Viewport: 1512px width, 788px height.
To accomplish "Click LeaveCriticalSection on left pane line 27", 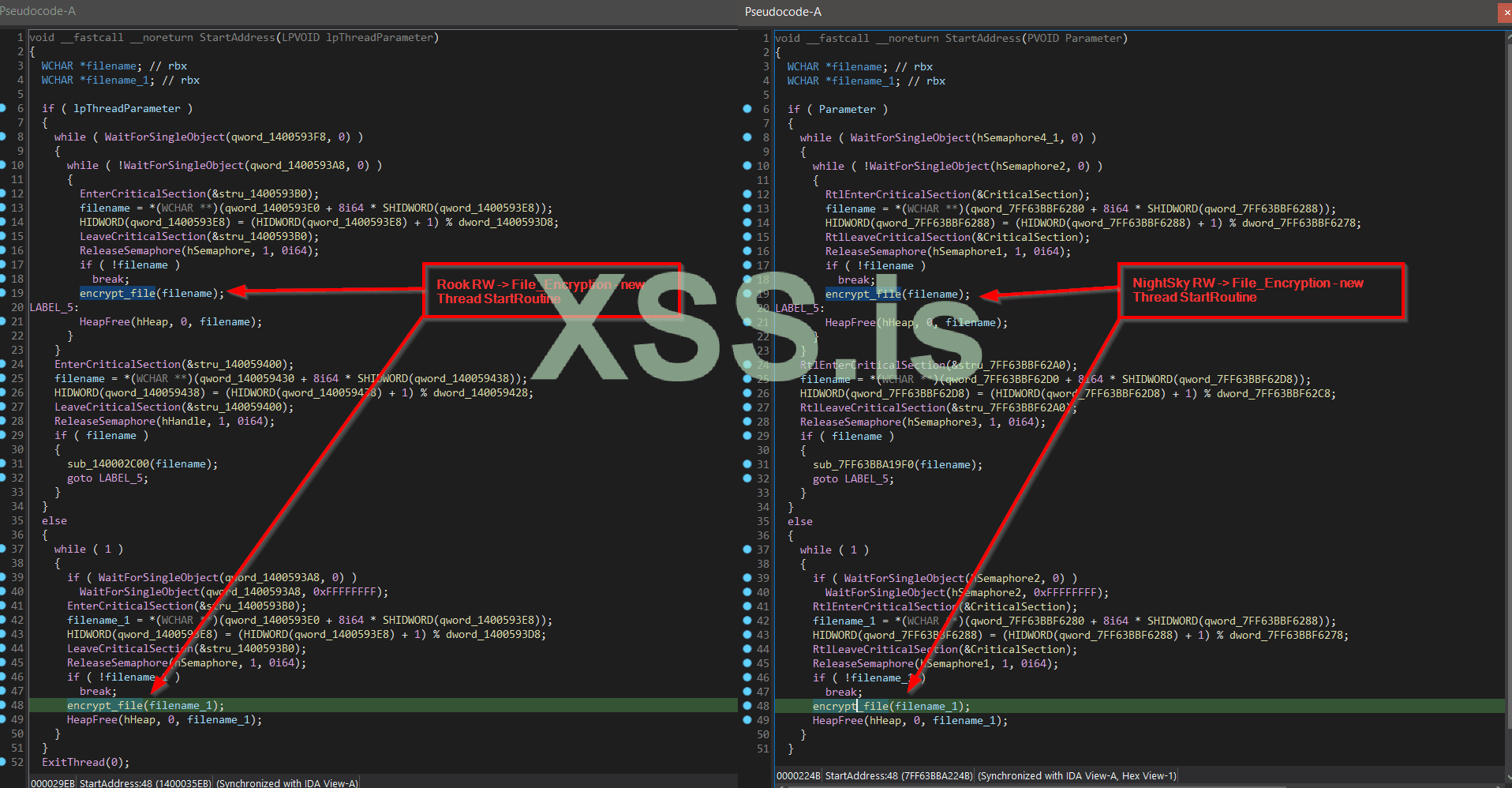I will [x=118, y=407].
